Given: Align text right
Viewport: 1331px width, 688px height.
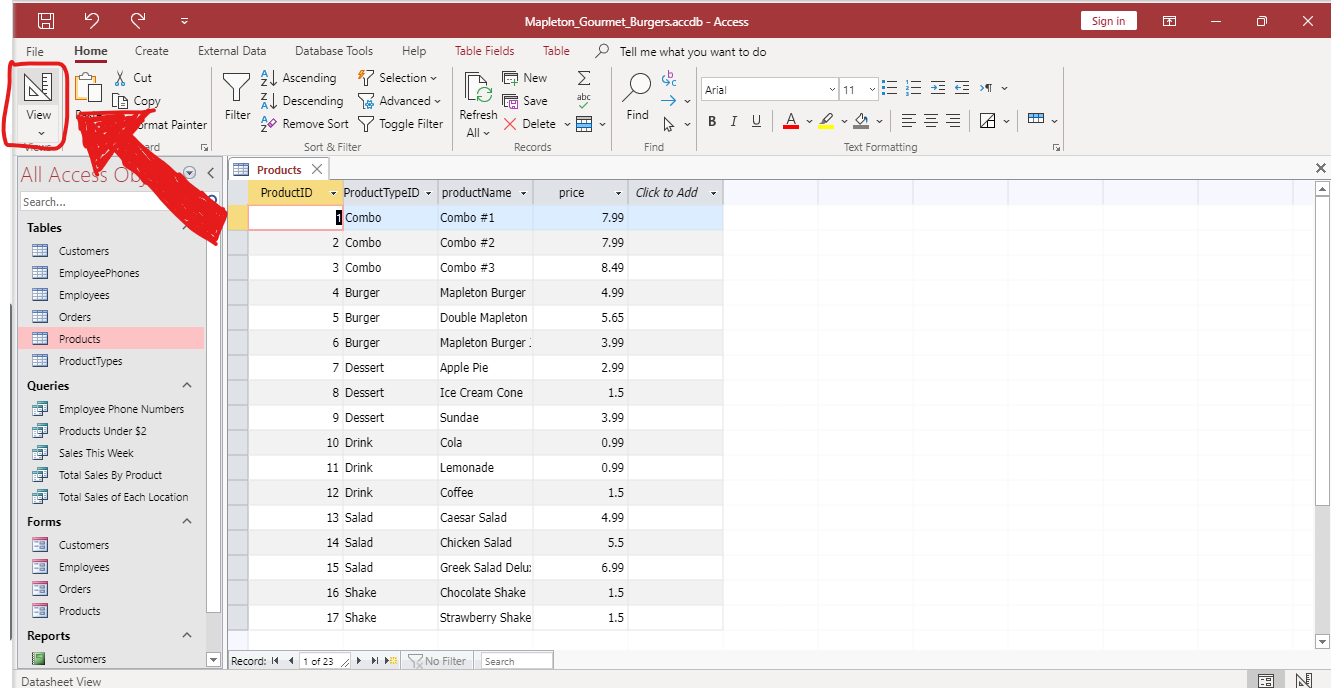Looking at the screenshot, I should [953, 121].
